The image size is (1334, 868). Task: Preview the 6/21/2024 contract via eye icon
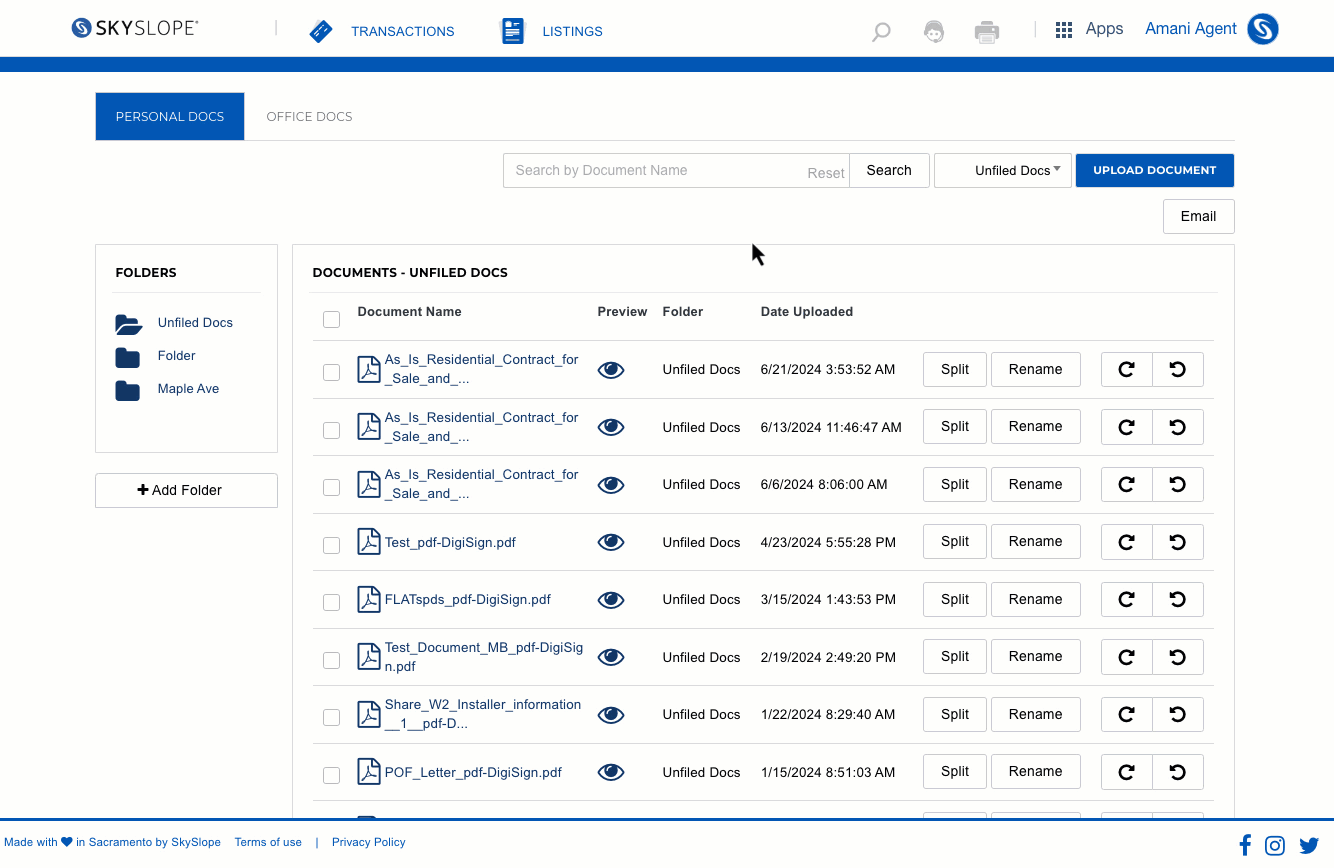[x=611, y=370]
